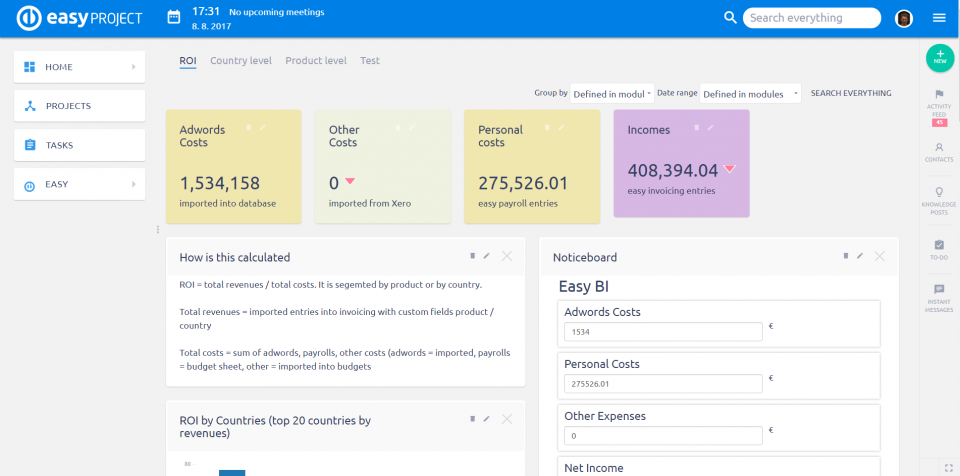The image size is (960, 476).
Task: Open TASKS in the left menu
Action: pyautogui.click(x=80, y=145)
